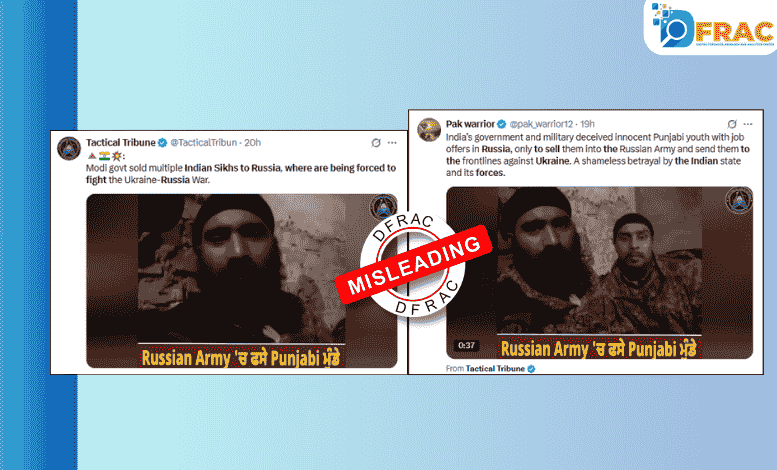
Task: Click Tactical Tribune verified badge
Action: click(x=163, y=143)
